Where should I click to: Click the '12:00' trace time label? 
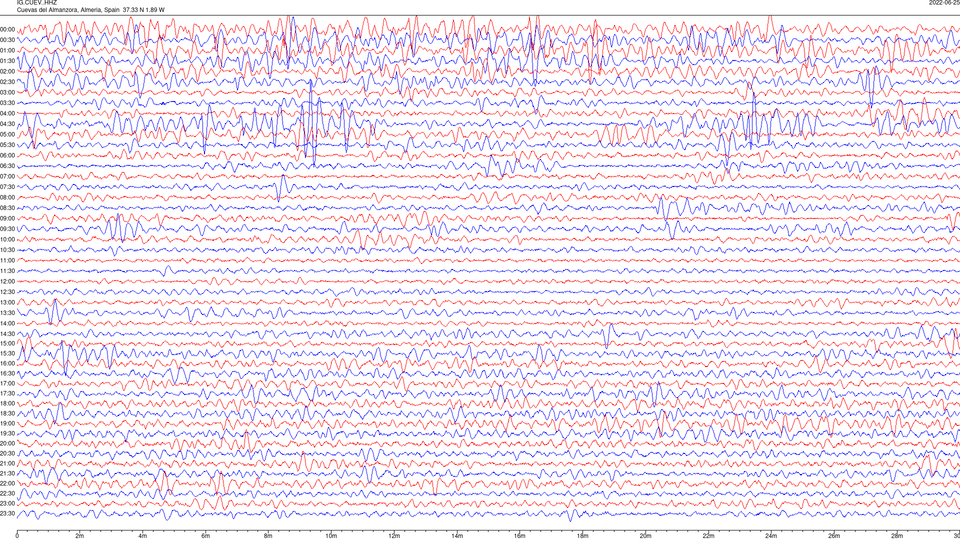pyautogui.click(x=7, y=281)
